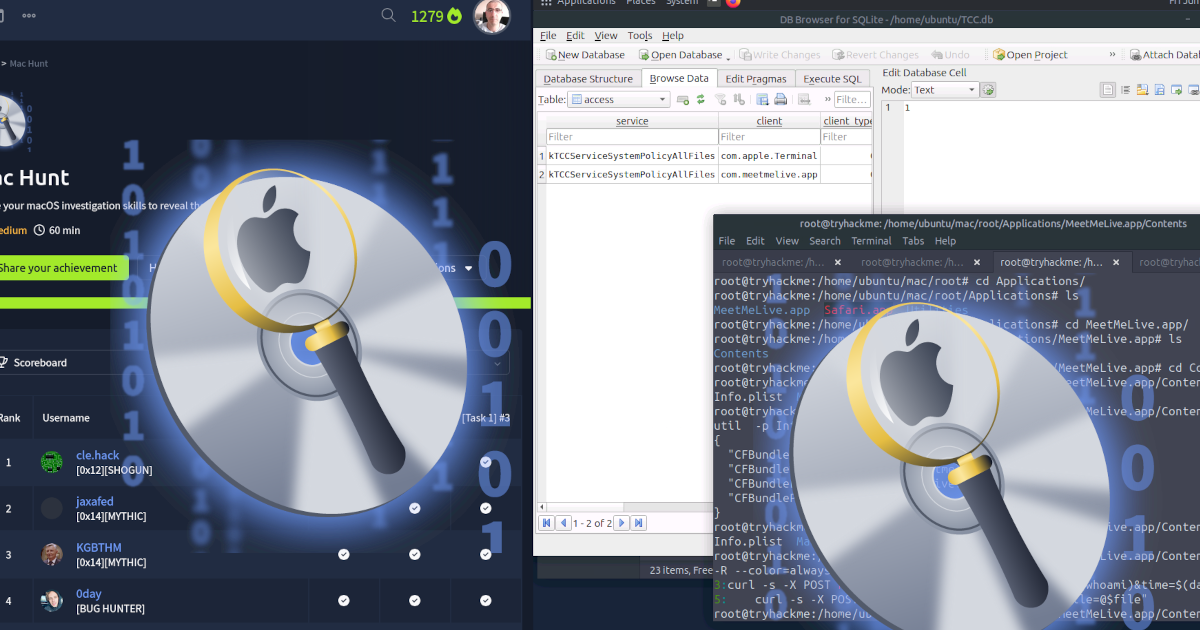
Task: Click Share your achievement button
Action: (x=62, y=268)
